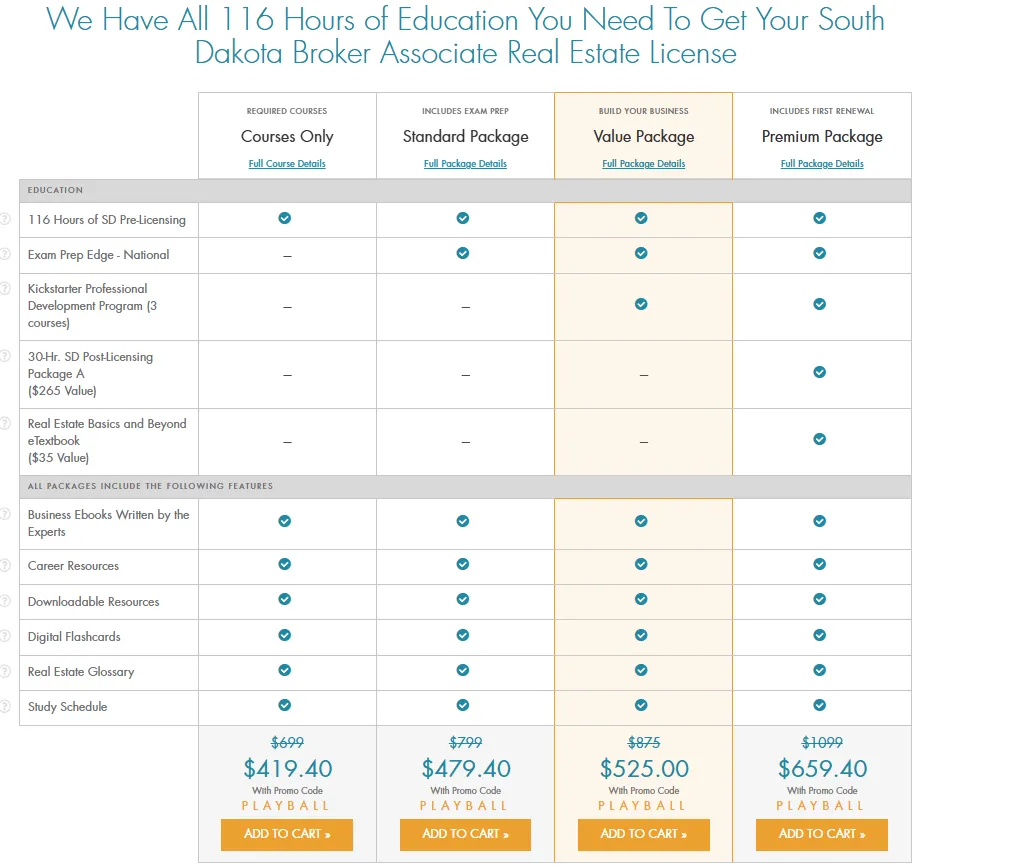Open Value Package Full Package Details link
The width and height of the screenshot is (1021, 868).
click(x=644, y=164)
